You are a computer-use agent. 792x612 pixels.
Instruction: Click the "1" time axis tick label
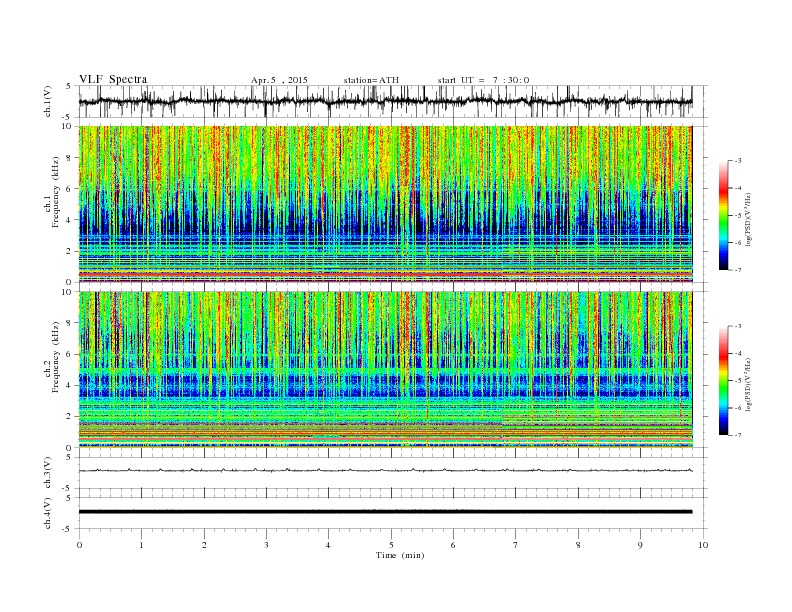click(x=141, y=545)
